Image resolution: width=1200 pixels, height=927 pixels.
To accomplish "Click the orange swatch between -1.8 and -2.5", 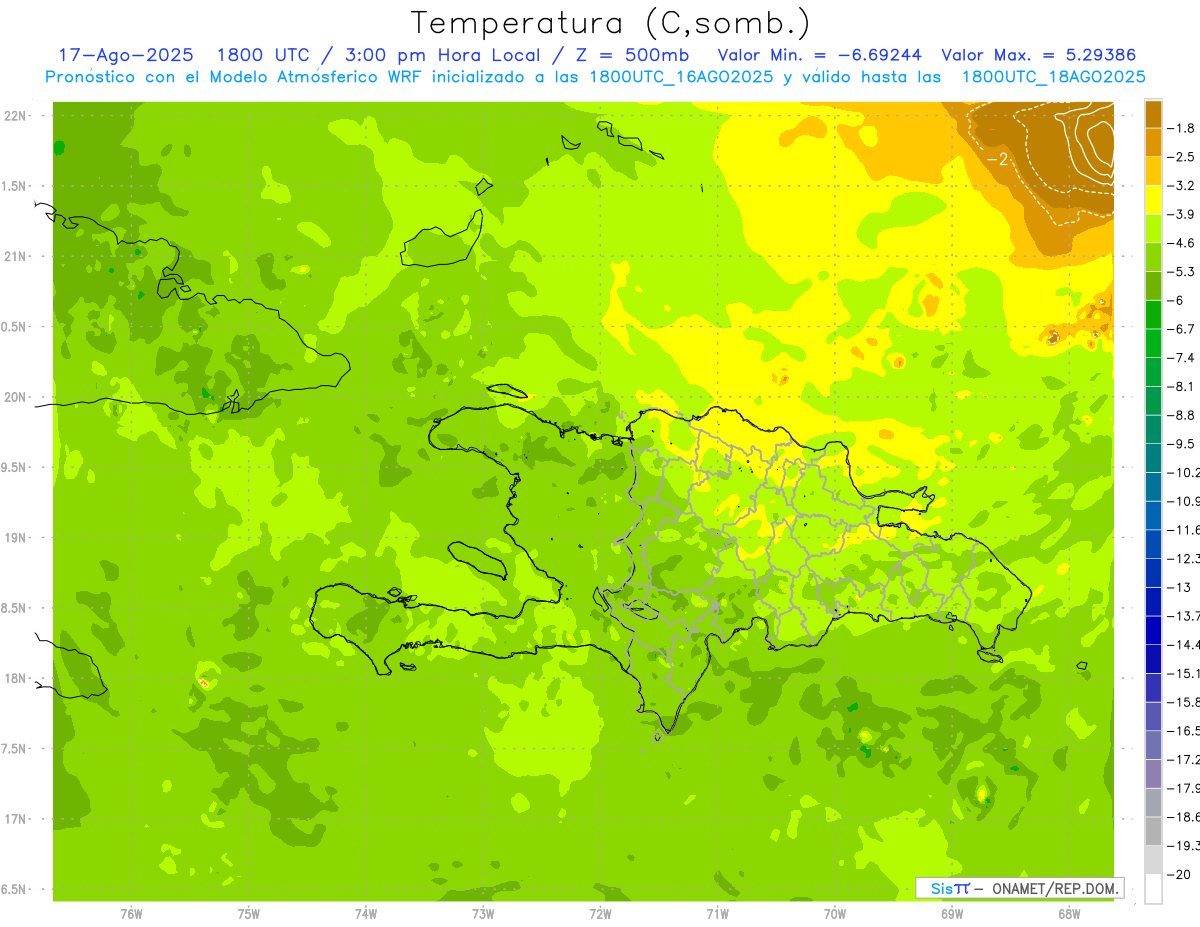I will (1153, 142).
